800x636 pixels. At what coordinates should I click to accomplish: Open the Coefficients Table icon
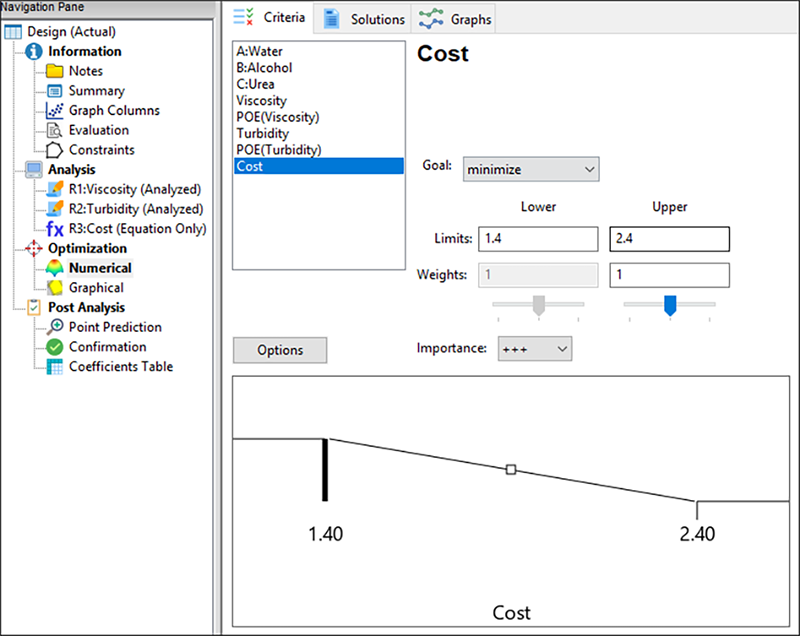[54, 367]
